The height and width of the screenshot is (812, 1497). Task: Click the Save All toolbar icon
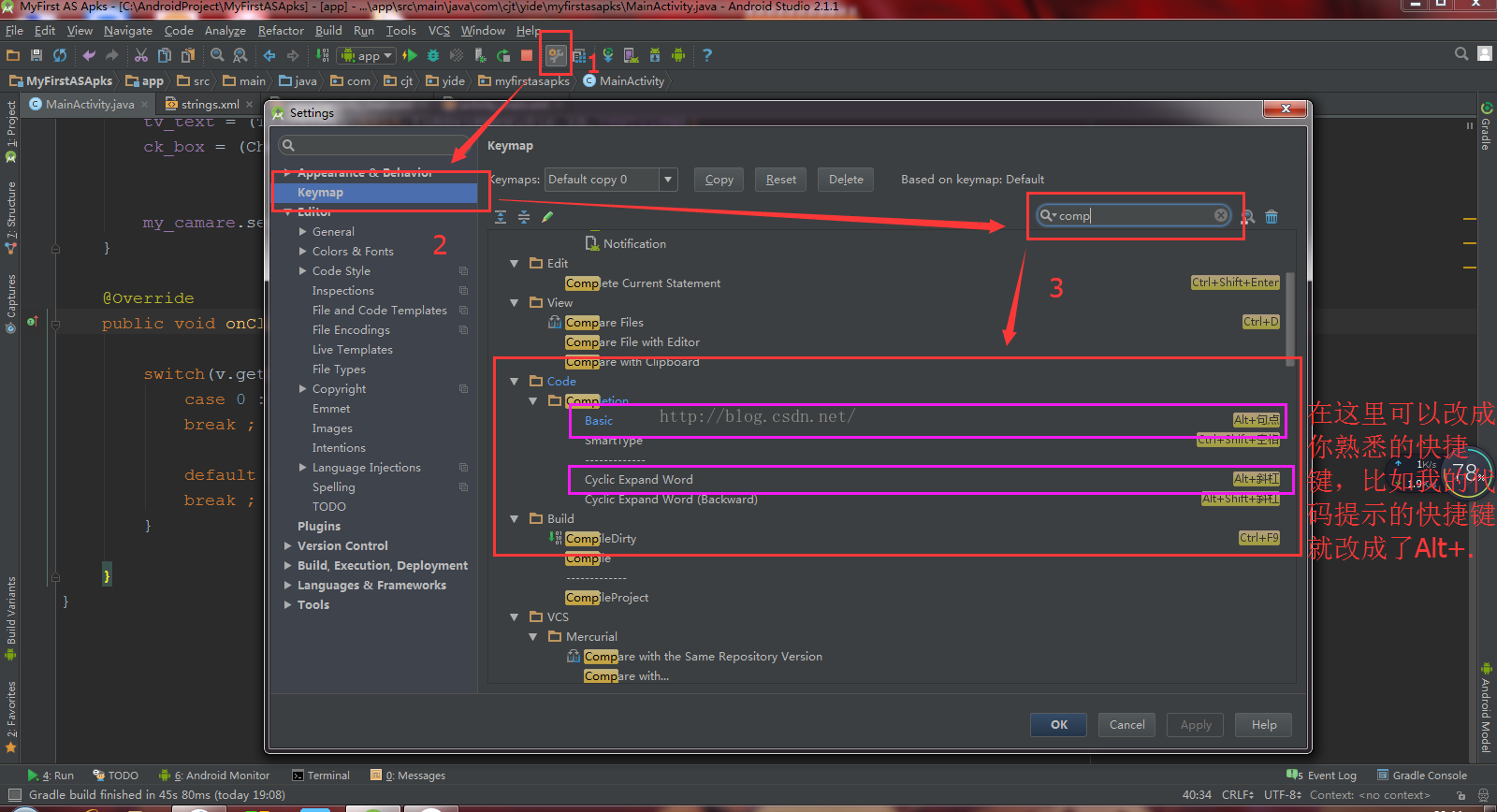click(x=36, y=55)
